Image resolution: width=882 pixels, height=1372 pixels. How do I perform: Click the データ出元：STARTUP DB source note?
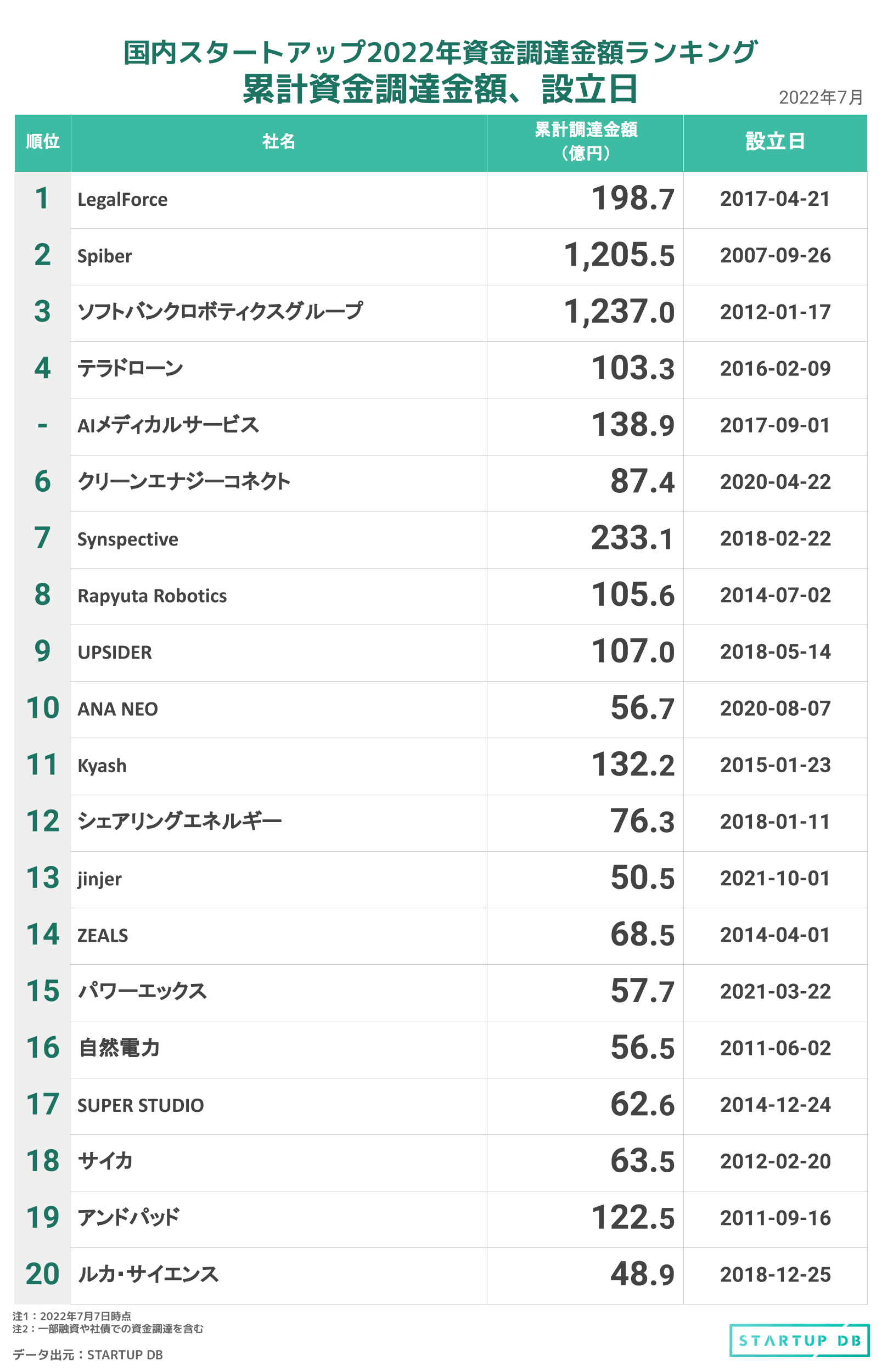click(x=88, y=1354)
